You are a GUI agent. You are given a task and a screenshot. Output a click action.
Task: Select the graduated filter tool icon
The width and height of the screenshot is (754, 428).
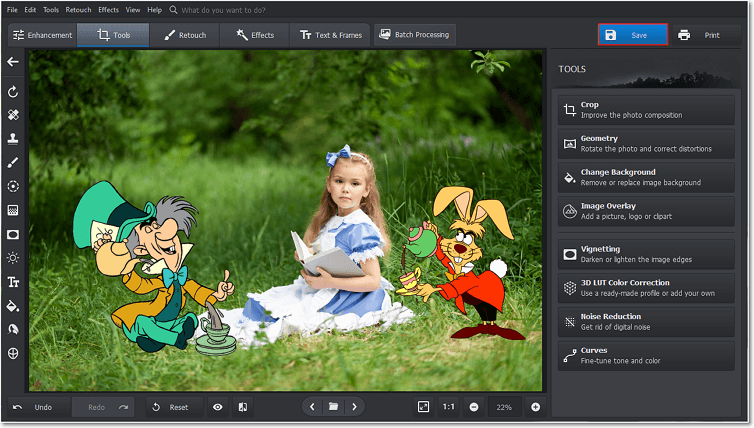[x=13, y=210]
